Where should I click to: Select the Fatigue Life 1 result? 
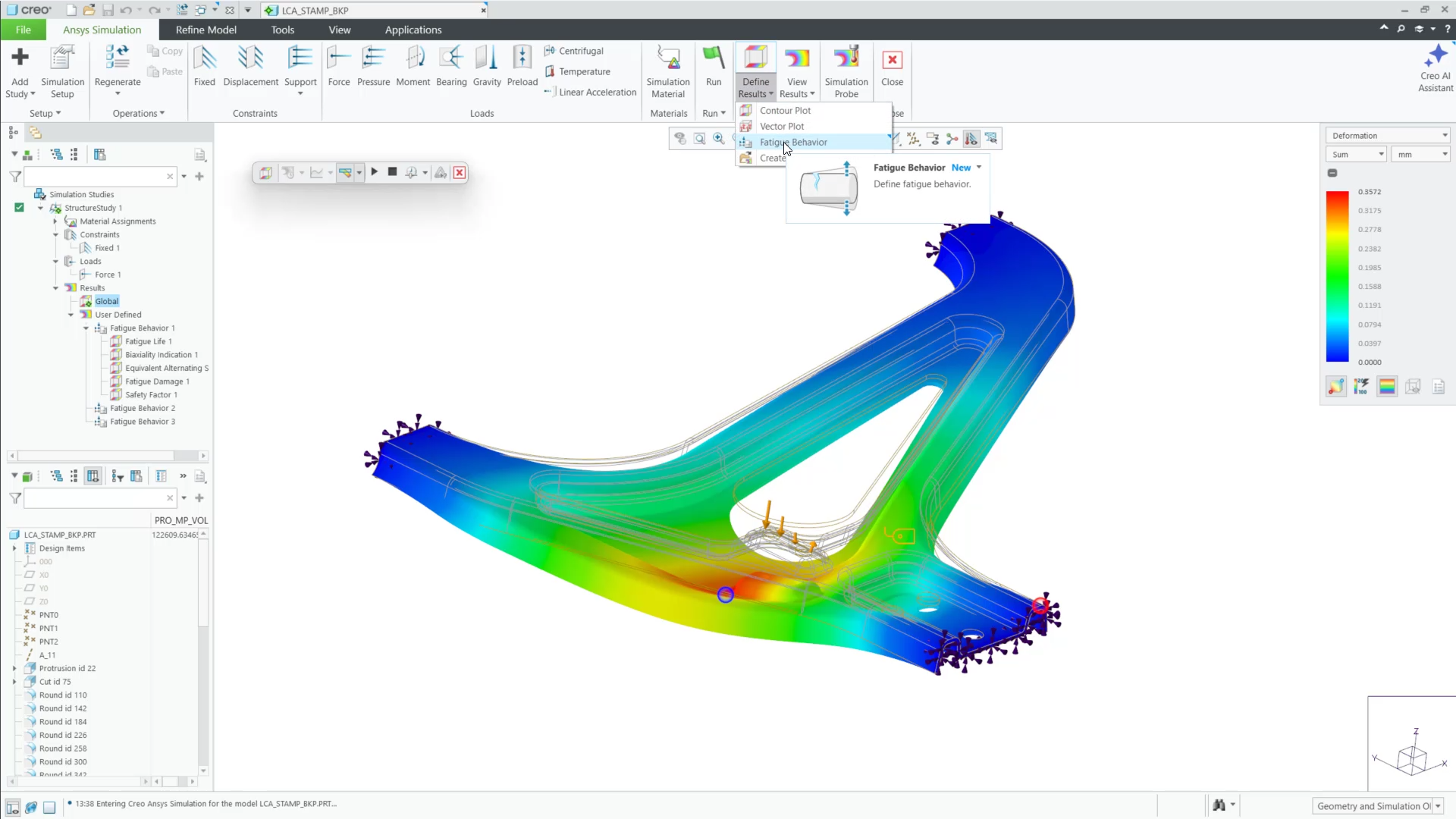coord(148,342)
